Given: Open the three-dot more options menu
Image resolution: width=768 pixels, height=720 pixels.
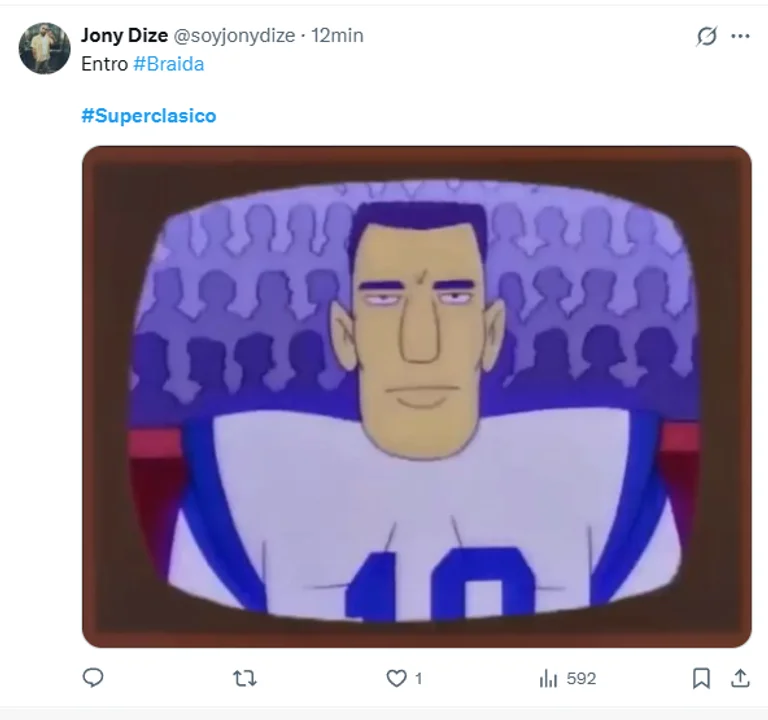Looking at the screenshot, I should click(740, 36).
